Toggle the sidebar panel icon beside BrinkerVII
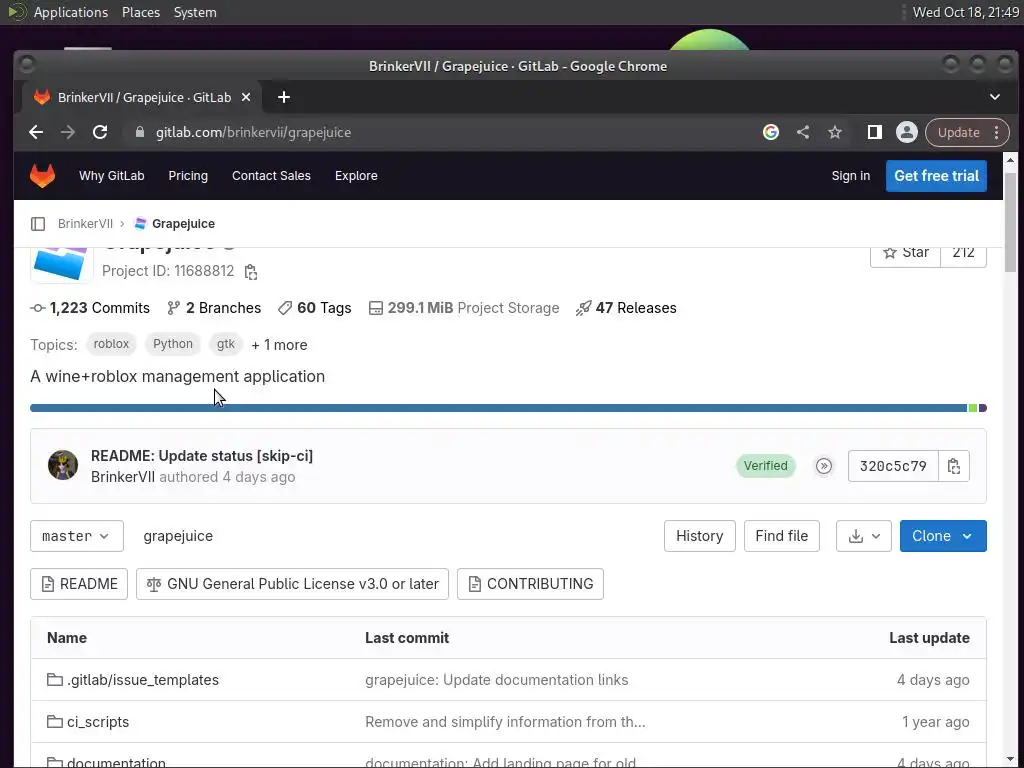The height and width of the screenshot is (768, 1024). tap(38, 224)
